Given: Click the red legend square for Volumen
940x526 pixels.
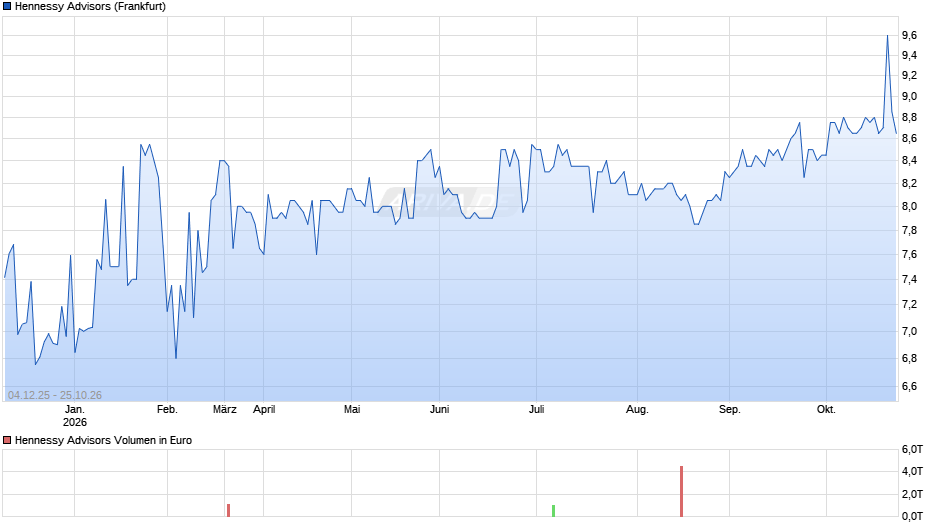Looking at the screenshot, I should 7,440.
